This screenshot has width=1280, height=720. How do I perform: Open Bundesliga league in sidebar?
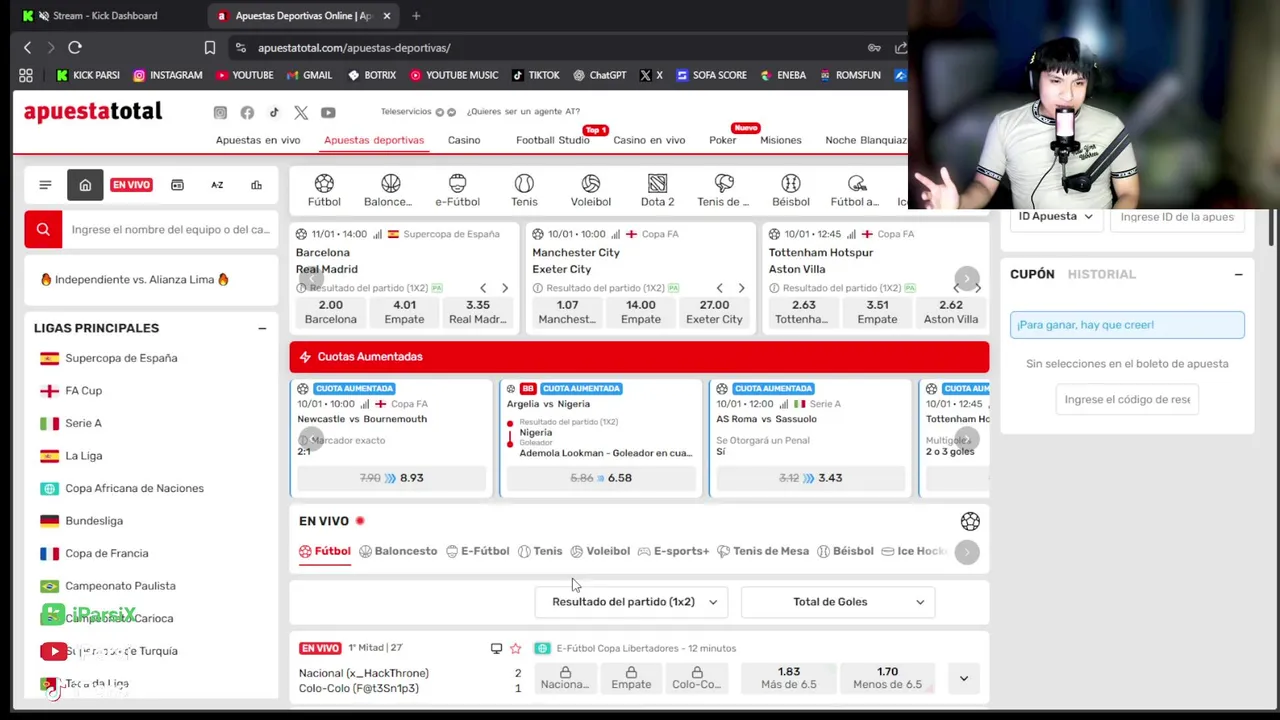pos(93,521)
